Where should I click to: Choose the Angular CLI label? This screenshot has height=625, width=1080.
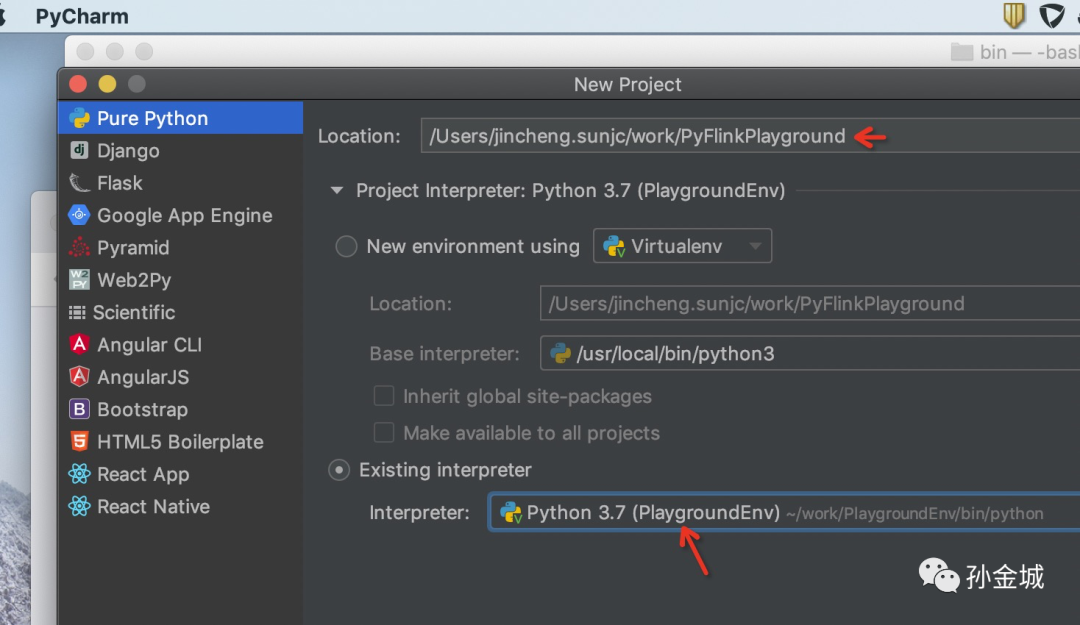(x=149, y=345)
